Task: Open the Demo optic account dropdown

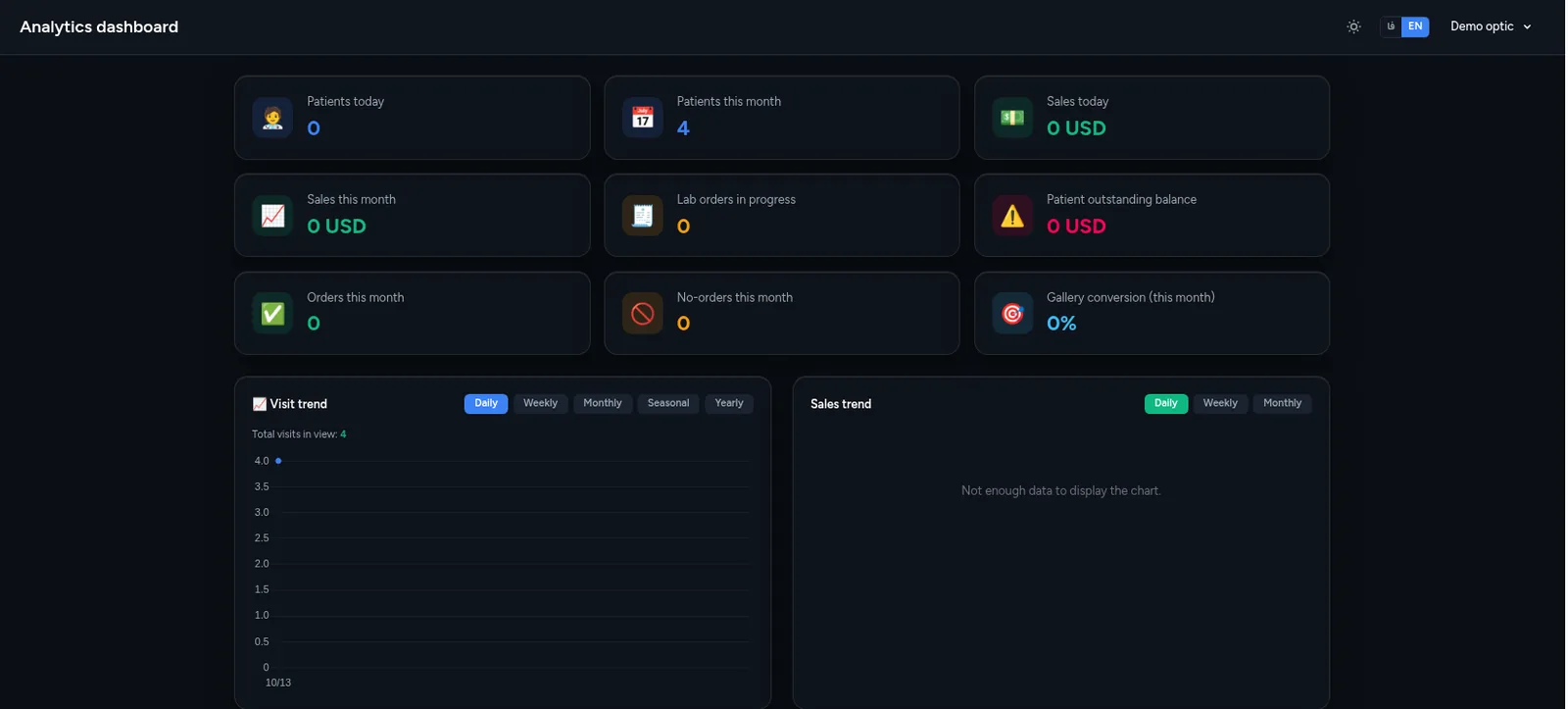Action: click(x=1491, y=26)
